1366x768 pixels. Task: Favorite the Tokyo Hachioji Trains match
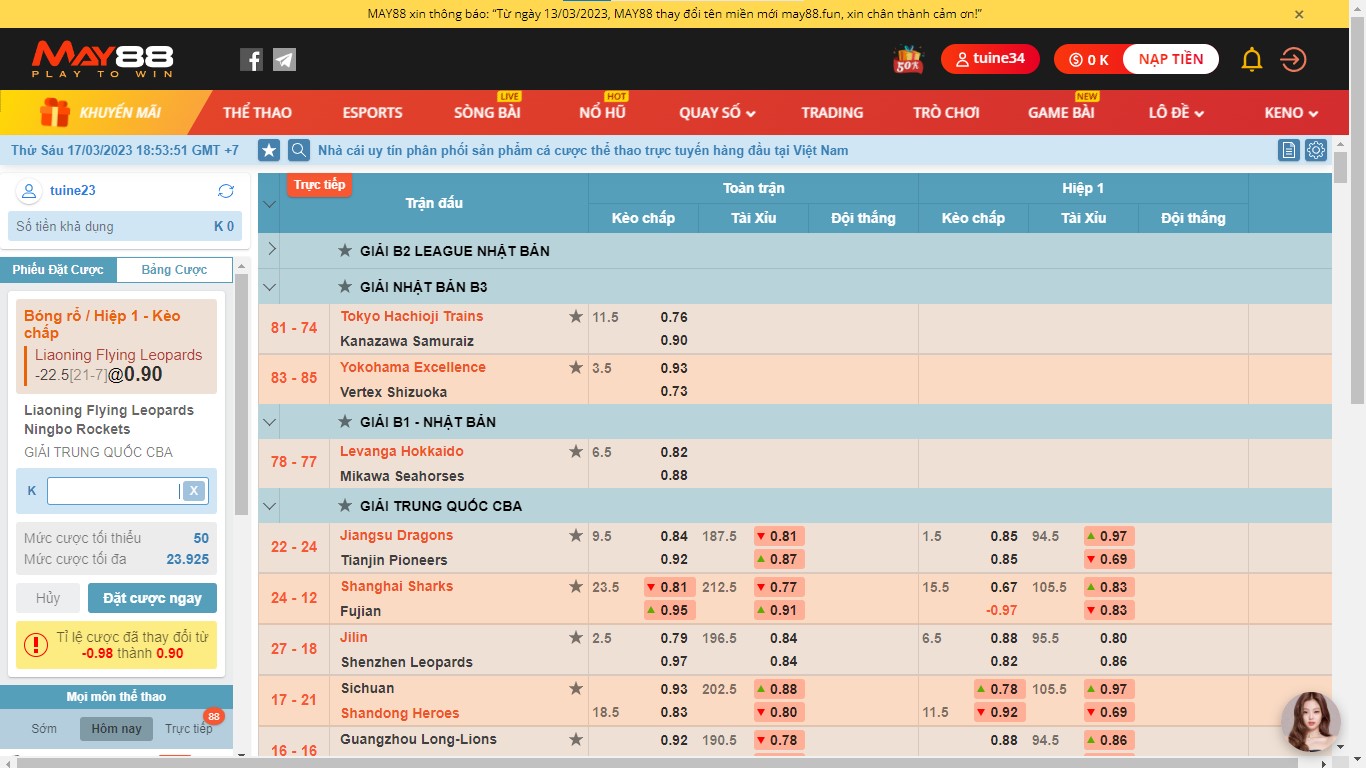click(575, 317)
